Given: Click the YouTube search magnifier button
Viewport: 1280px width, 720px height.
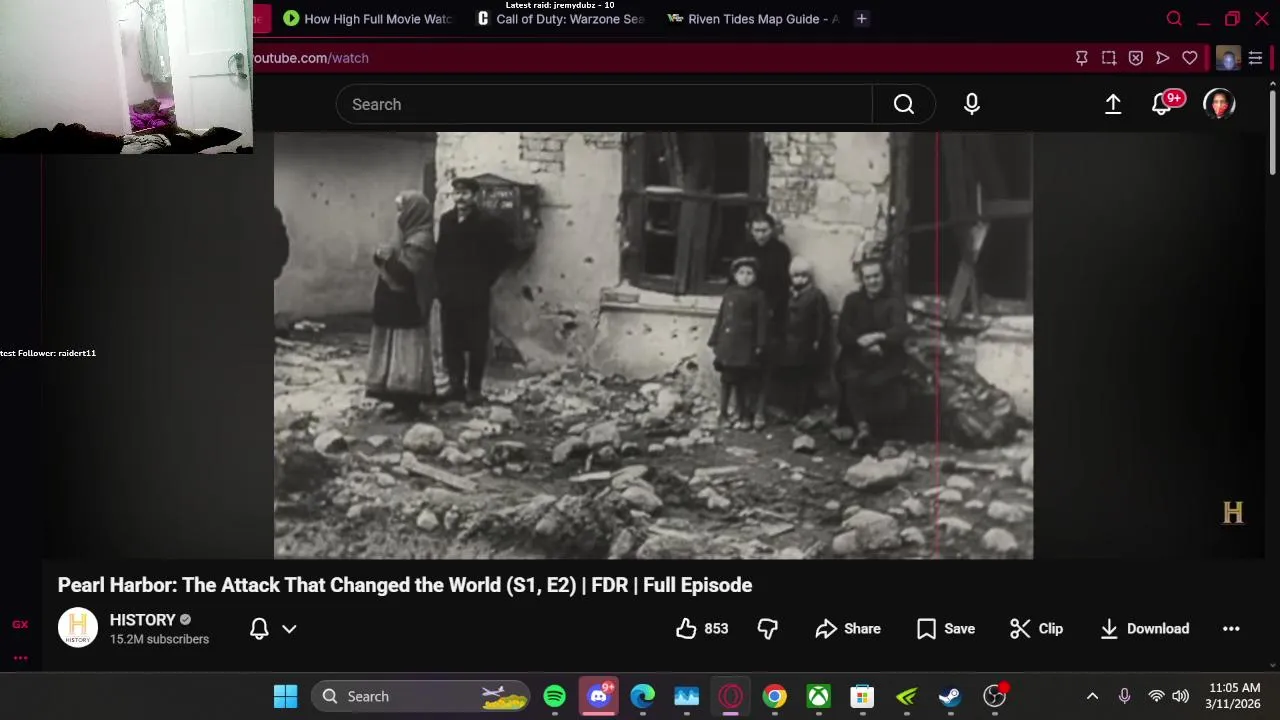Looking at the screenshot, I should (x=904, y=104).
